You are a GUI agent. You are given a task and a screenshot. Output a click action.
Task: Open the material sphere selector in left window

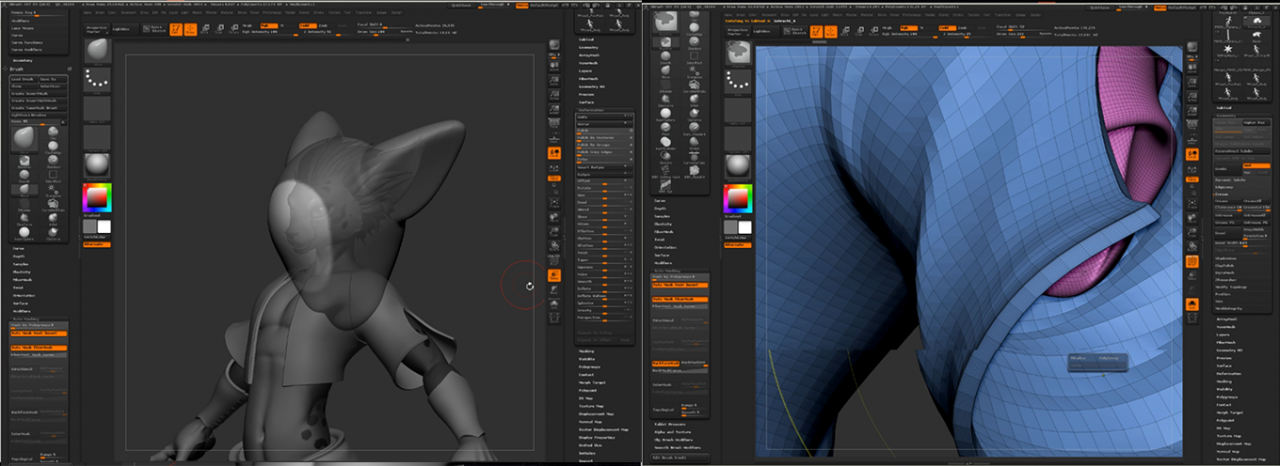tap(97, 163)
